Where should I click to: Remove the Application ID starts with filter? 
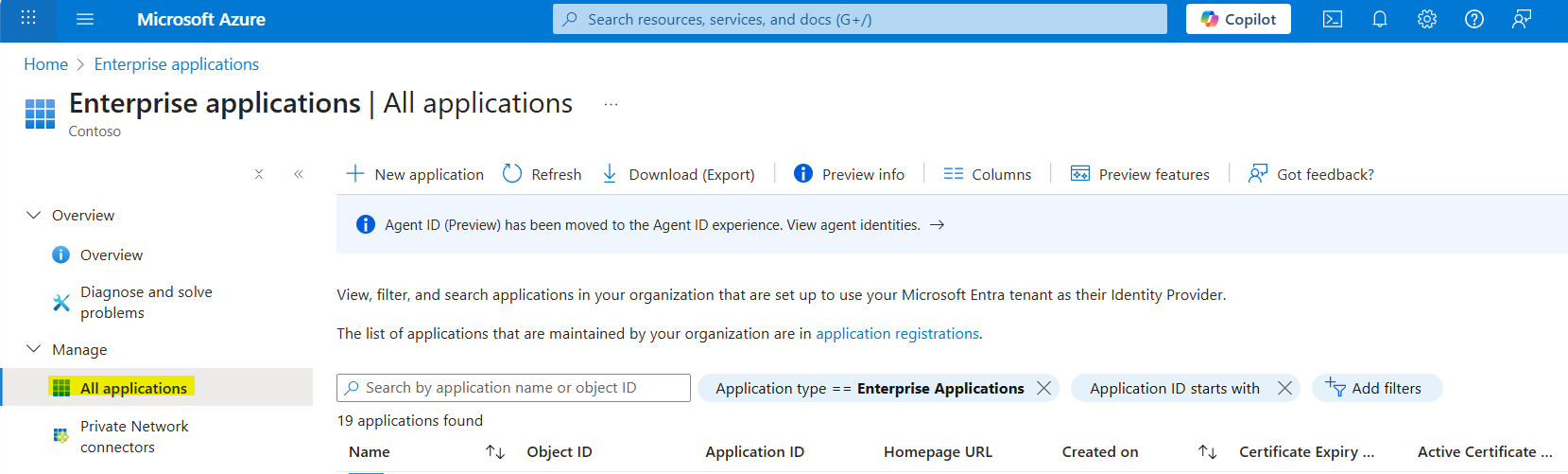(1284, 388)
